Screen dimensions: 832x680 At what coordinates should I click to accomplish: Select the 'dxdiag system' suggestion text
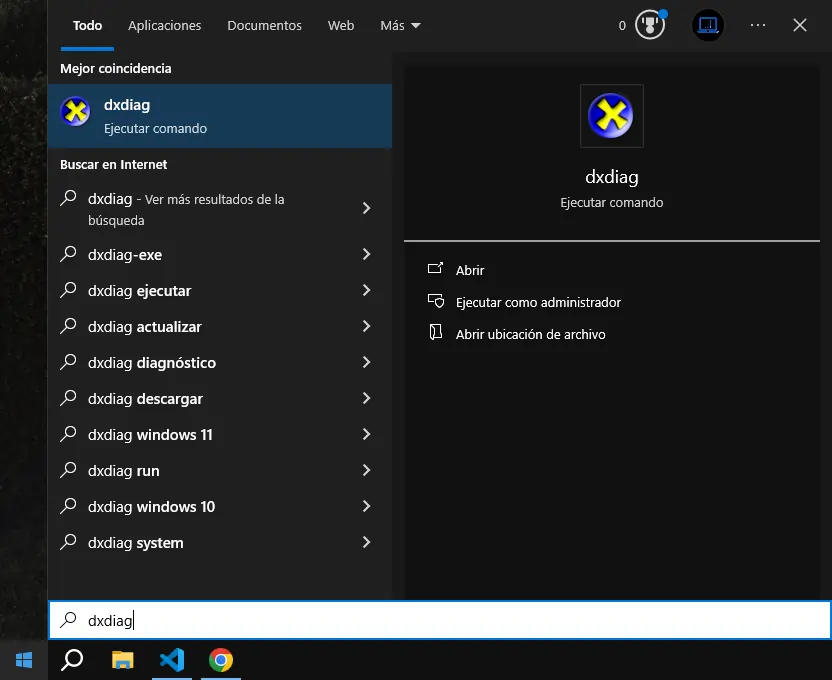click(136, 543)
